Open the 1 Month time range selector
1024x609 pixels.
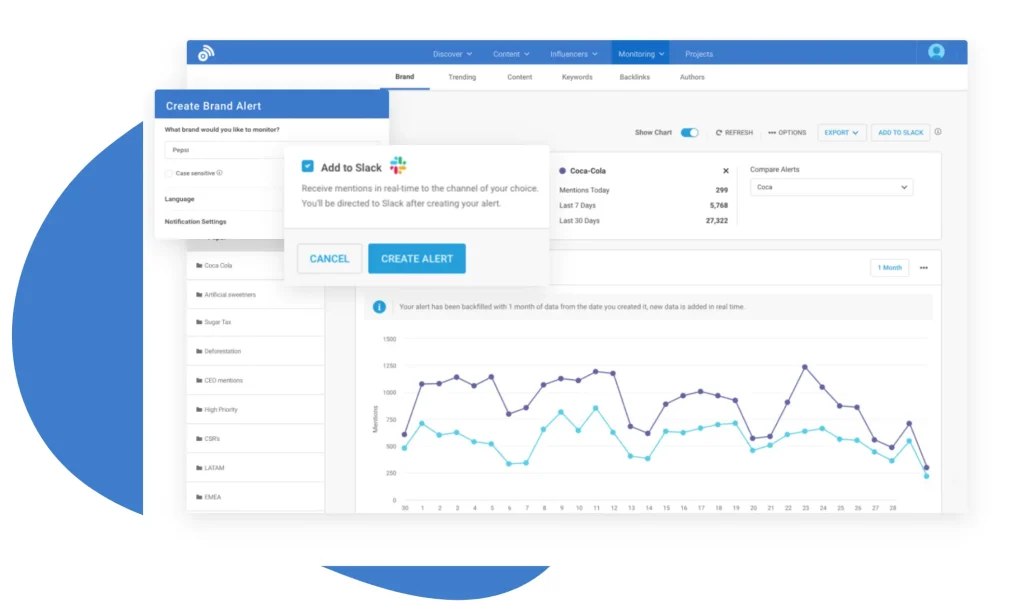coord(889,268)
